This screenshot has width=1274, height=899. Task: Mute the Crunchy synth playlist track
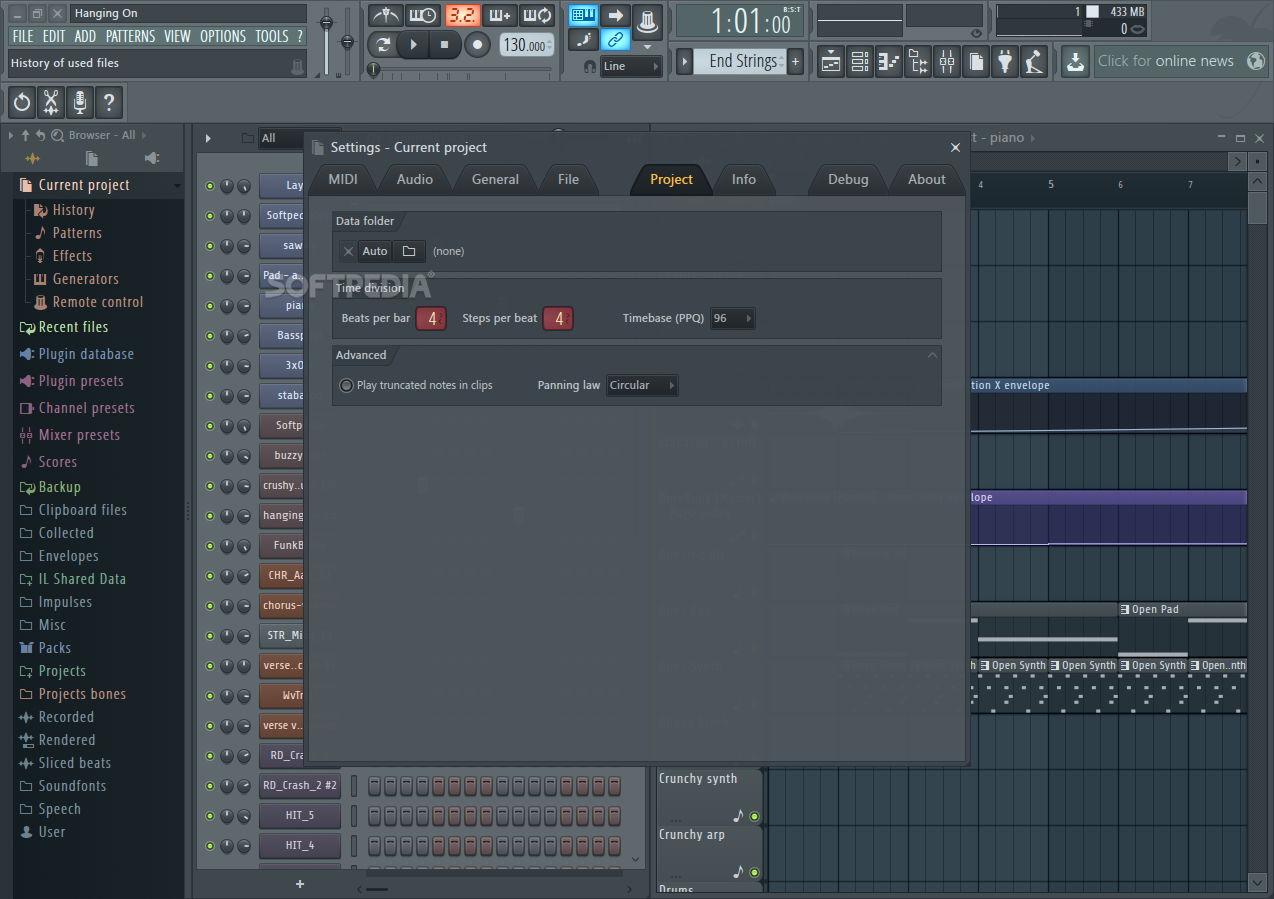tap(754, 816)
